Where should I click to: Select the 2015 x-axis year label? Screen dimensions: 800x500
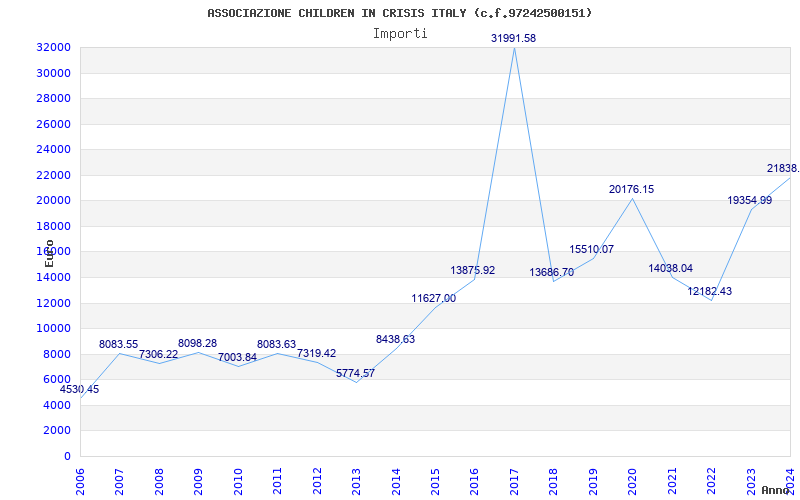[x=435, y=482]
